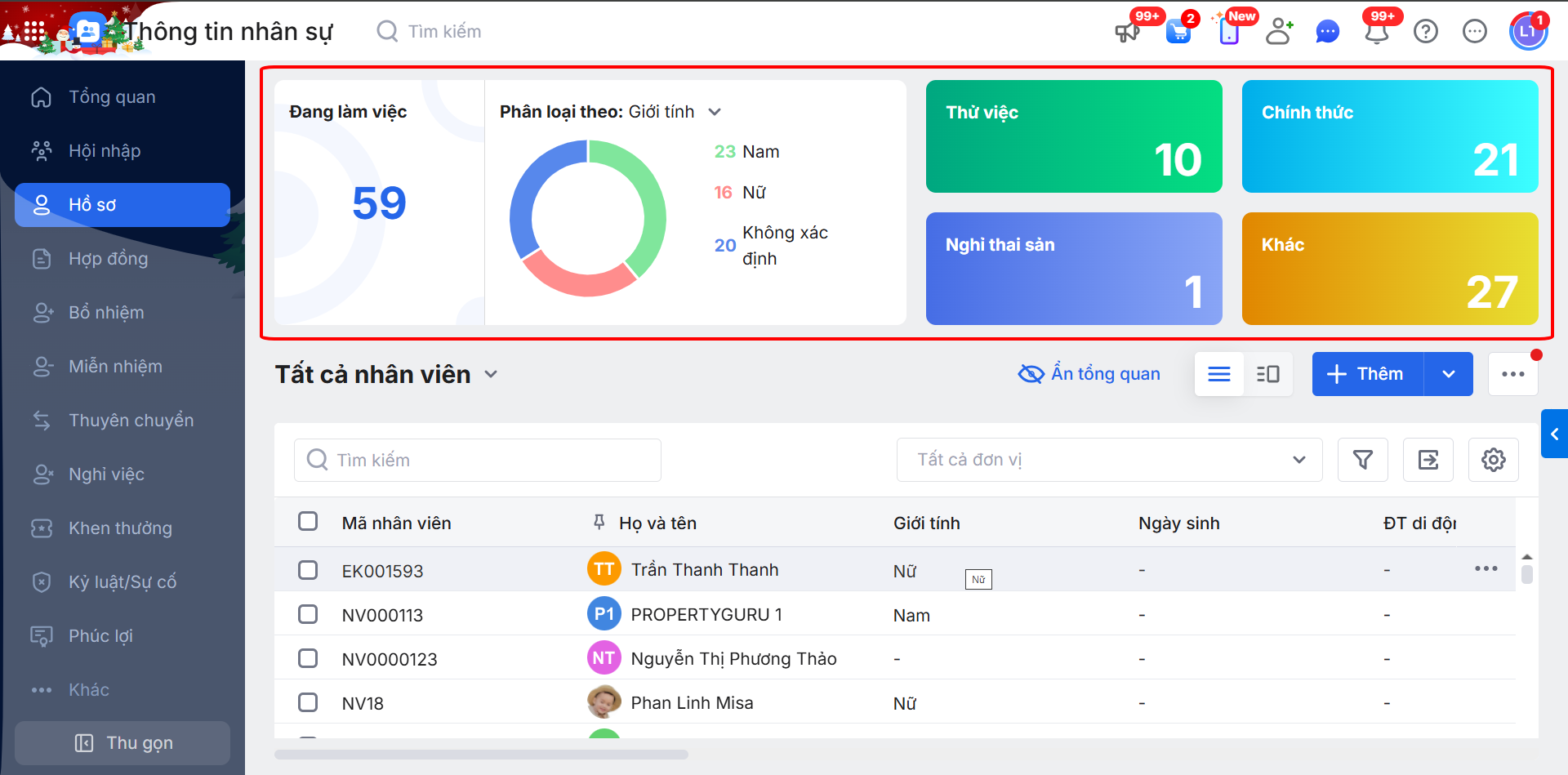Click the add user icon in header
1568x775 pixels.
click(1279, 31)
